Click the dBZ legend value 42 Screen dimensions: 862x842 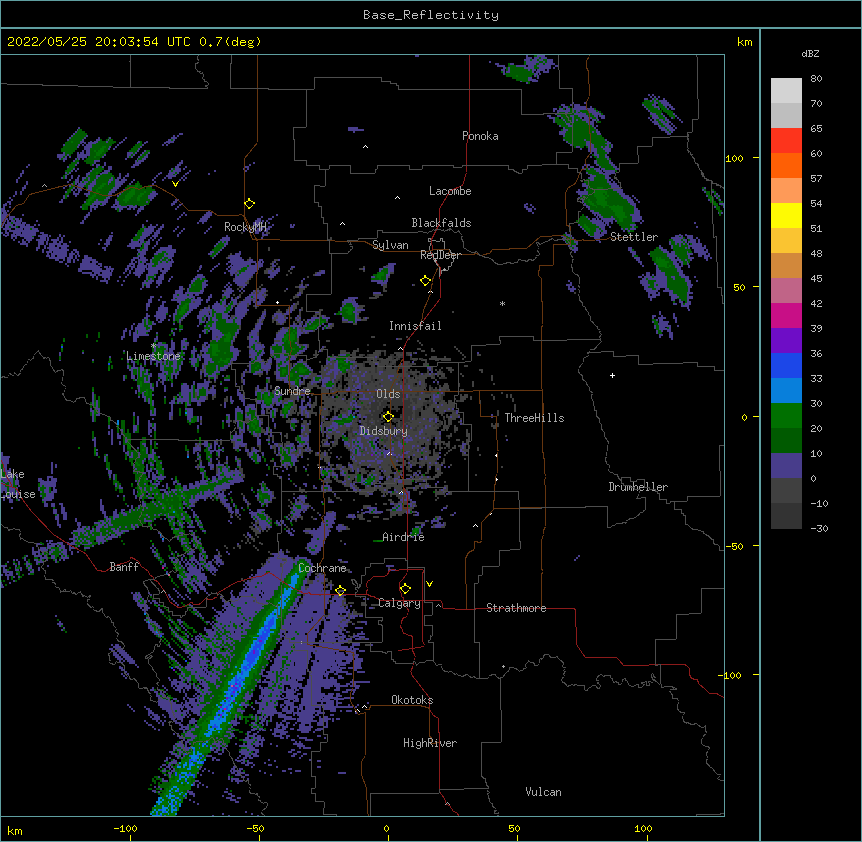coord(816,303)
